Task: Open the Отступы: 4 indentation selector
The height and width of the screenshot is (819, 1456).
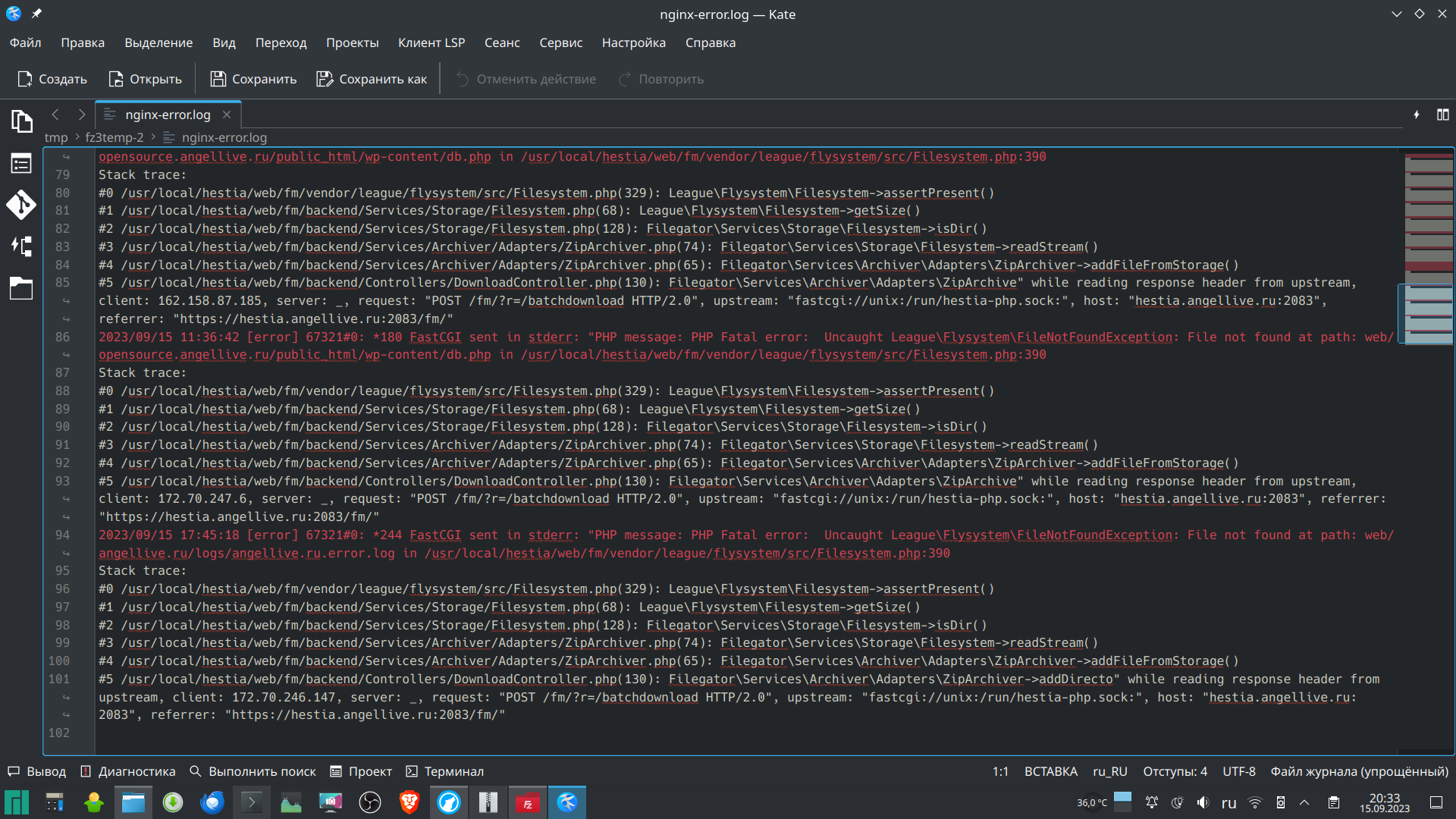Action: (1175, 771)
